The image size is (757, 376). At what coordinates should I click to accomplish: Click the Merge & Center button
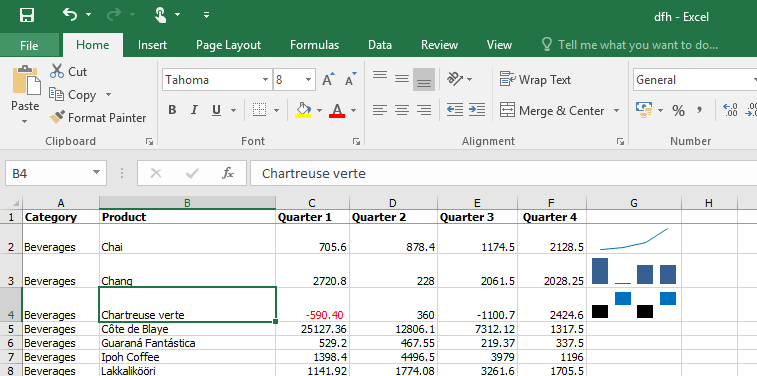[x=552, y=111]
